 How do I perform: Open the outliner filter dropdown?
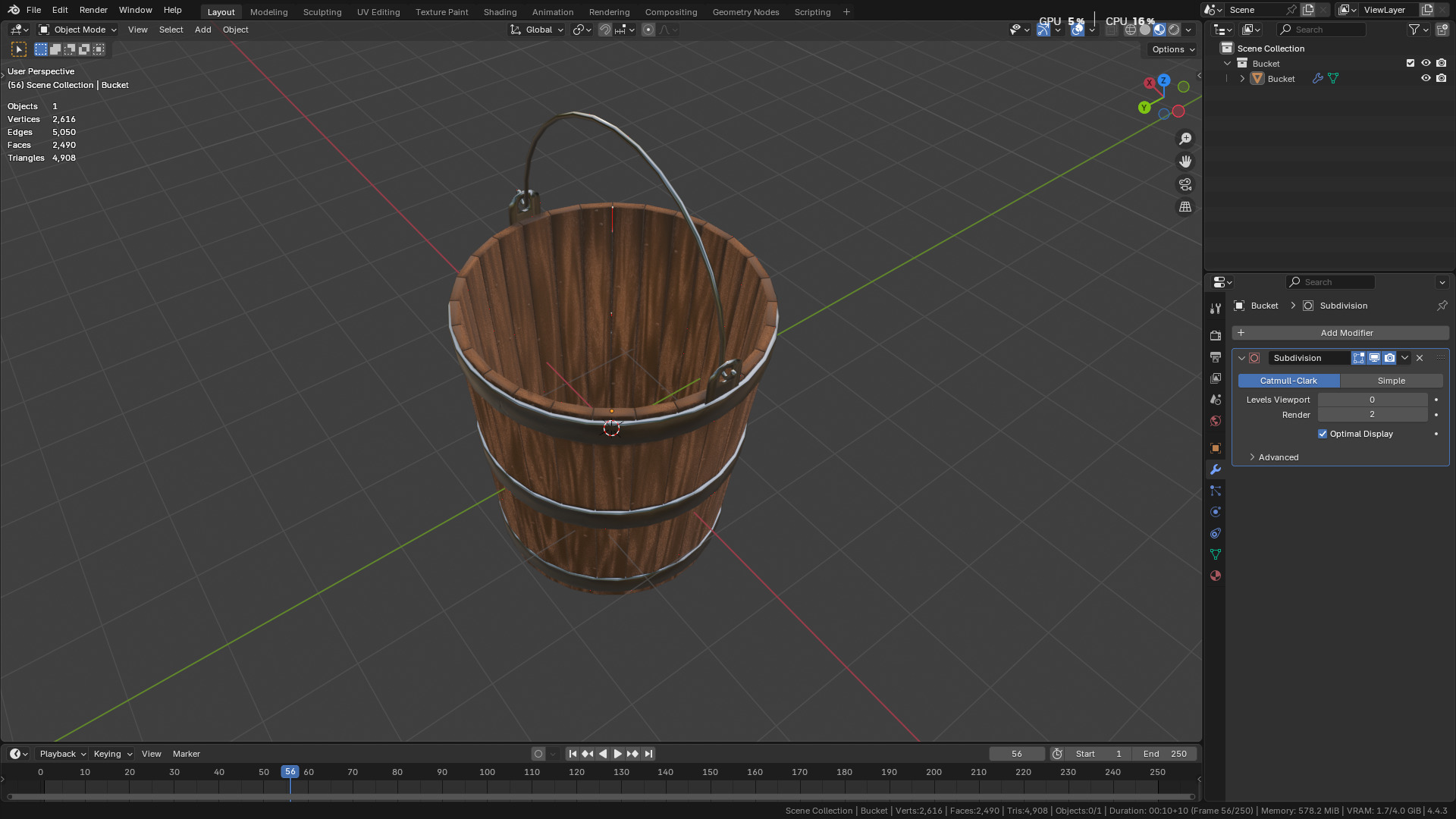click(x=1419, y=30)
